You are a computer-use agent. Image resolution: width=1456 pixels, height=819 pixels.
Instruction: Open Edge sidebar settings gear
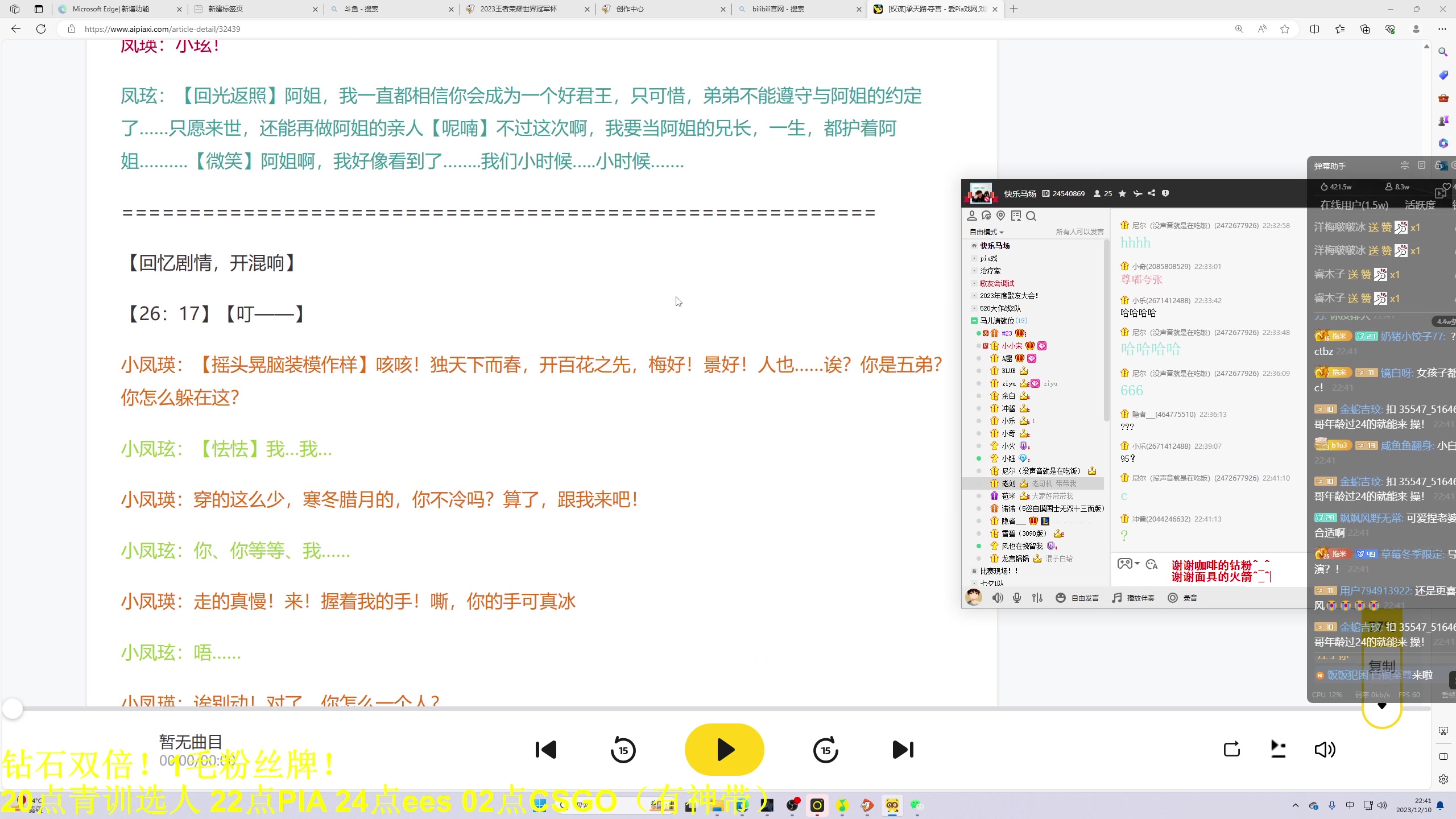point(1443,779)
